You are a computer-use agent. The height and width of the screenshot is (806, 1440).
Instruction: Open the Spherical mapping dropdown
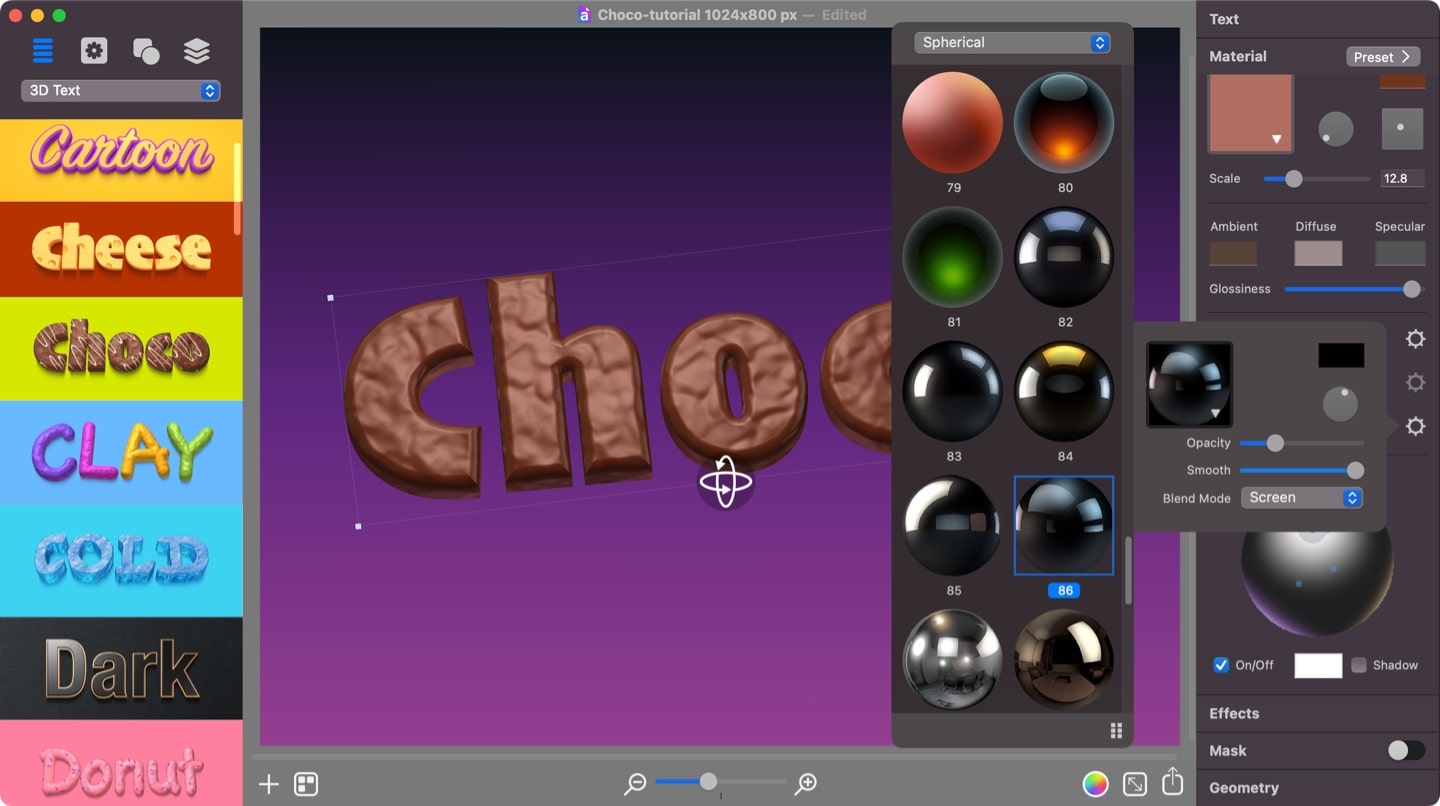point(1012,42)
